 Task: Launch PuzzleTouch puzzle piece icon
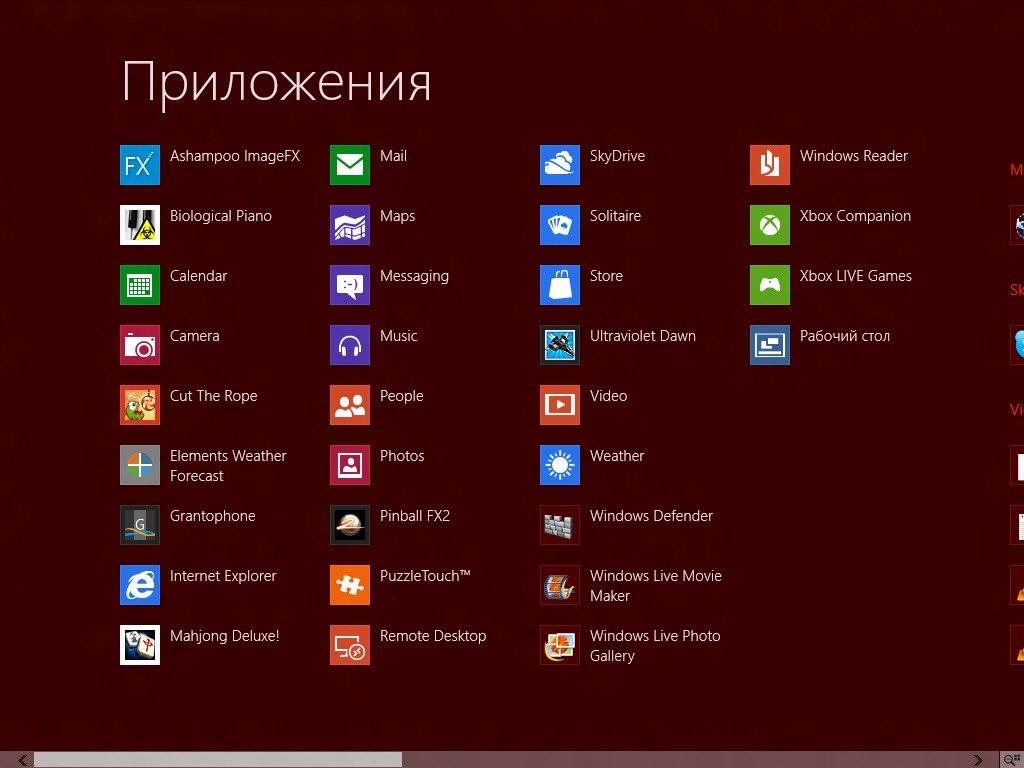coord(350,585)
